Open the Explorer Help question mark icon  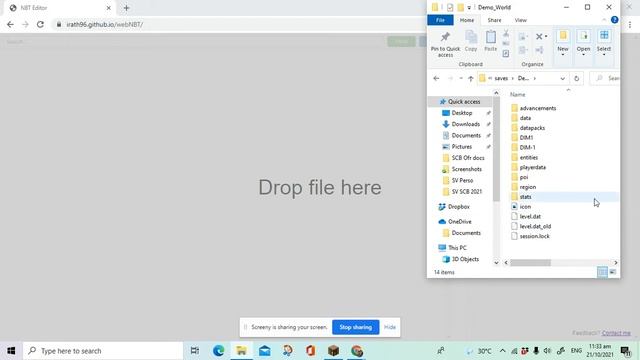(614, 20)
